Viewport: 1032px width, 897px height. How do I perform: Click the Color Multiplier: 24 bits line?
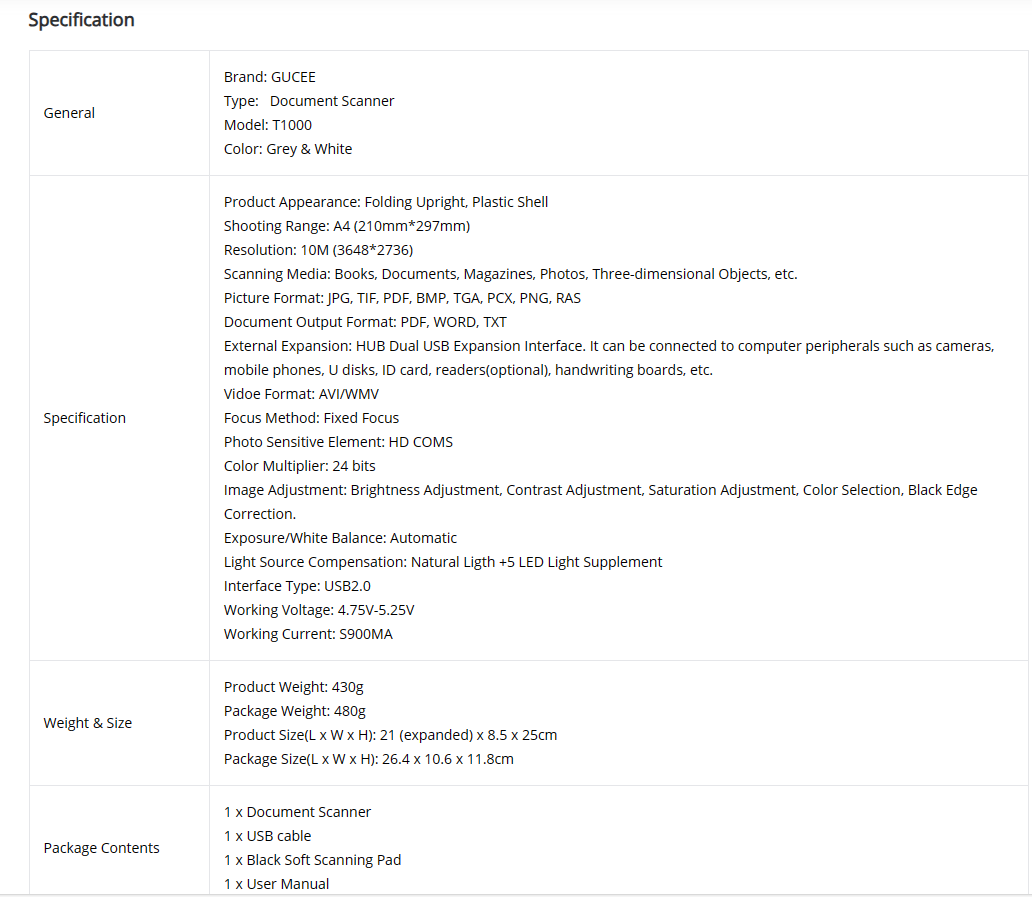coord(299,466)
